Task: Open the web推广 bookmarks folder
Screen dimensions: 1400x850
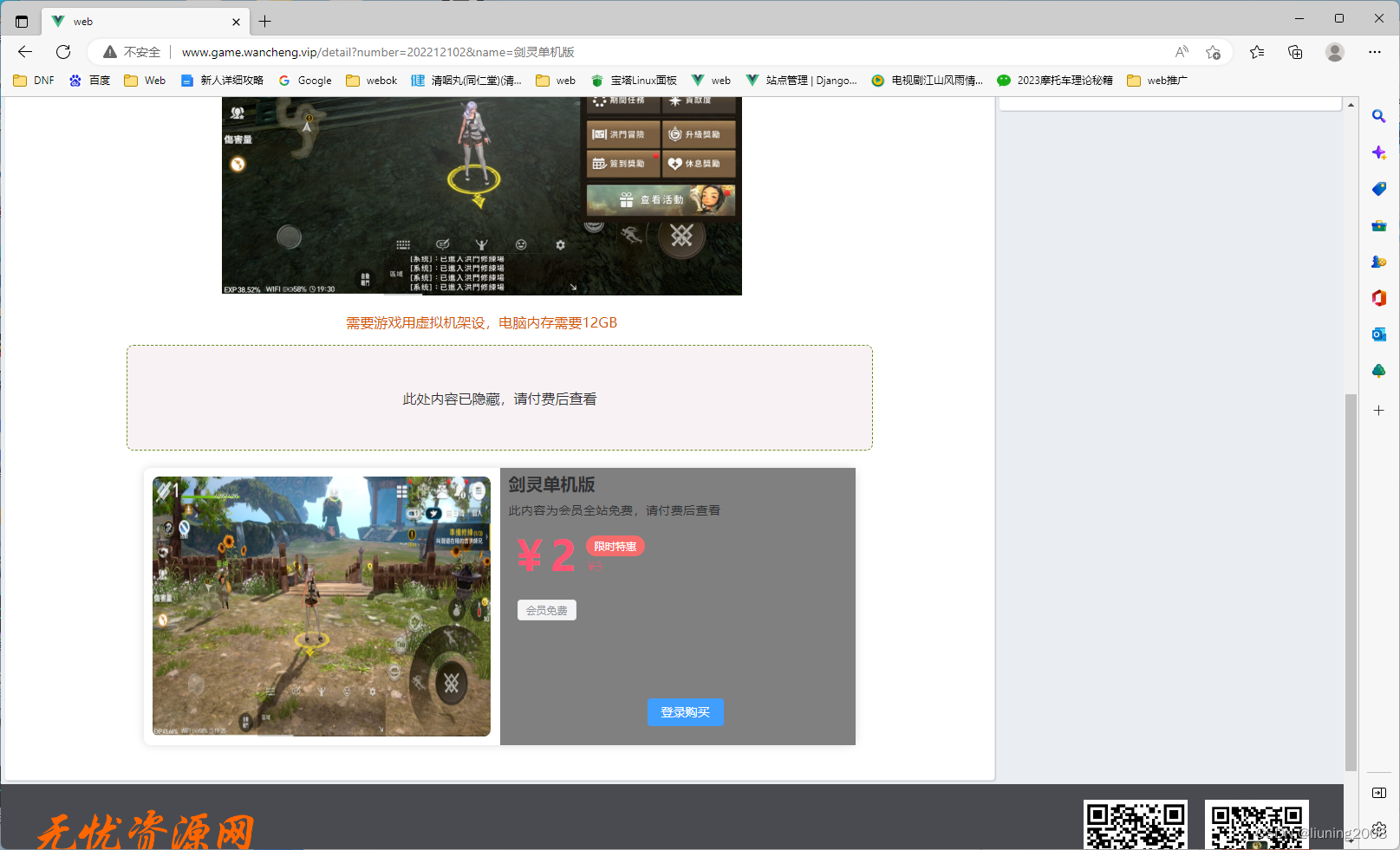Action: 1157,81
